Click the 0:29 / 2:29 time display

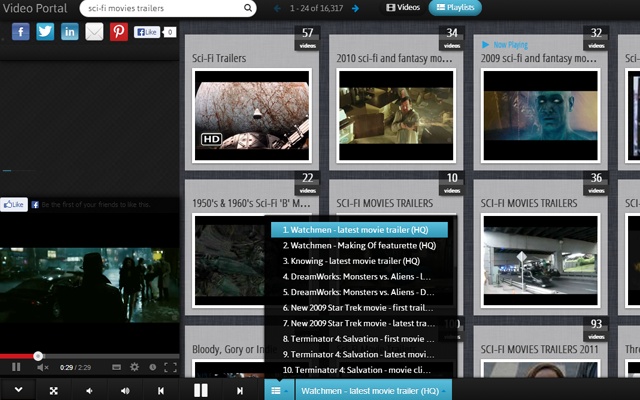[x=76, y=367]
